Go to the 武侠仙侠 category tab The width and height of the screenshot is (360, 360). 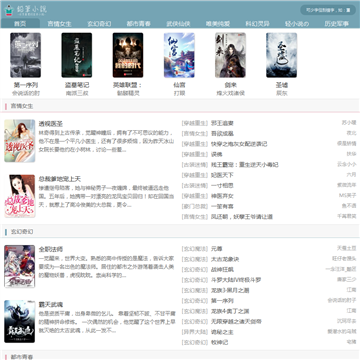[178, 24]
